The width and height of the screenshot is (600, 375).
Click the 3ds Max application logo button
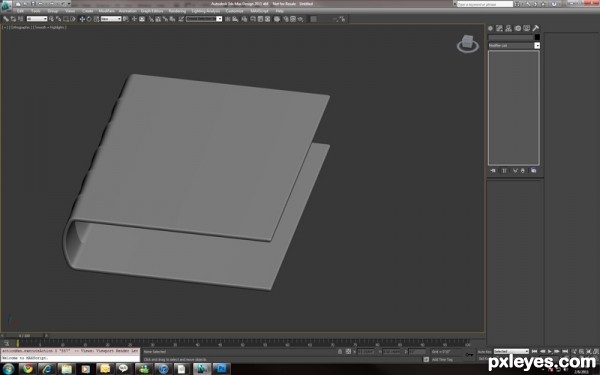coord(7,6)
